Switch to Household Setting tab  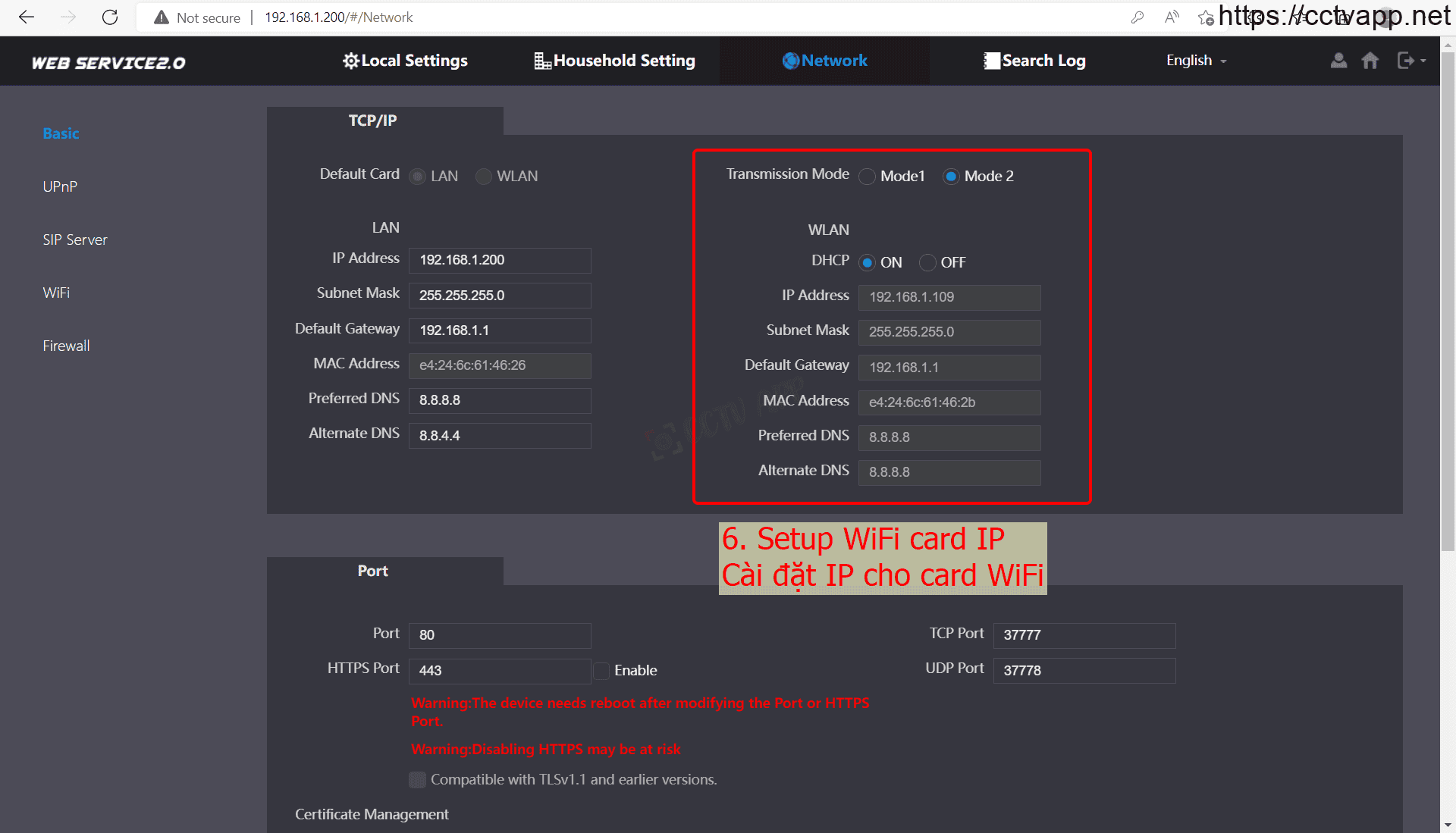click(x=614, y=61)
